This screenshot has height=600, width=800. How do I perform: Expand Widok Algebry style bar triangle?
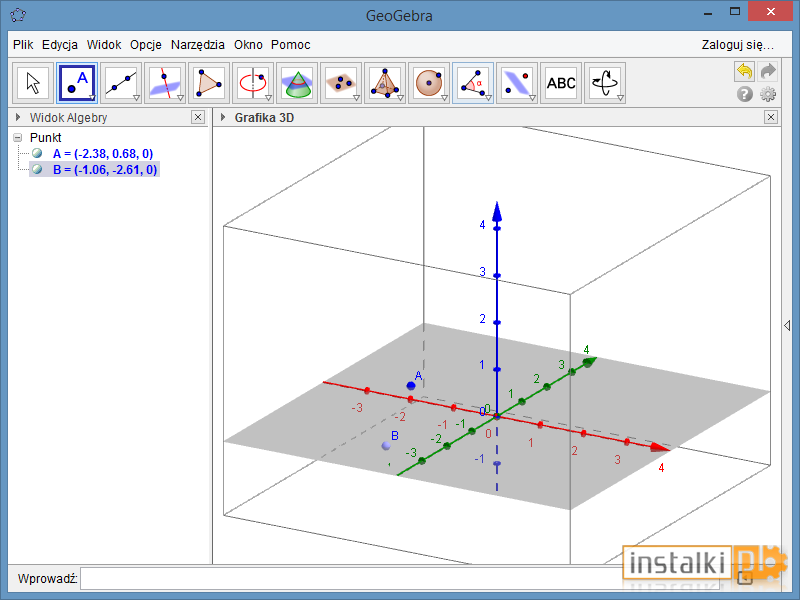[18, 117]
